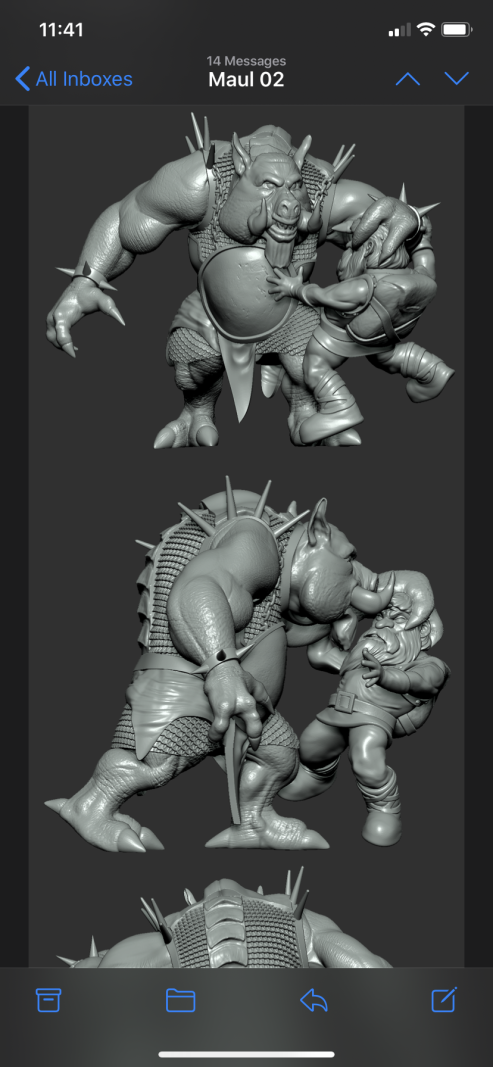This screenshot has height=1067, width=493.
Task: Open the move-to-folder icon
Action: (x=180, y=1000)
